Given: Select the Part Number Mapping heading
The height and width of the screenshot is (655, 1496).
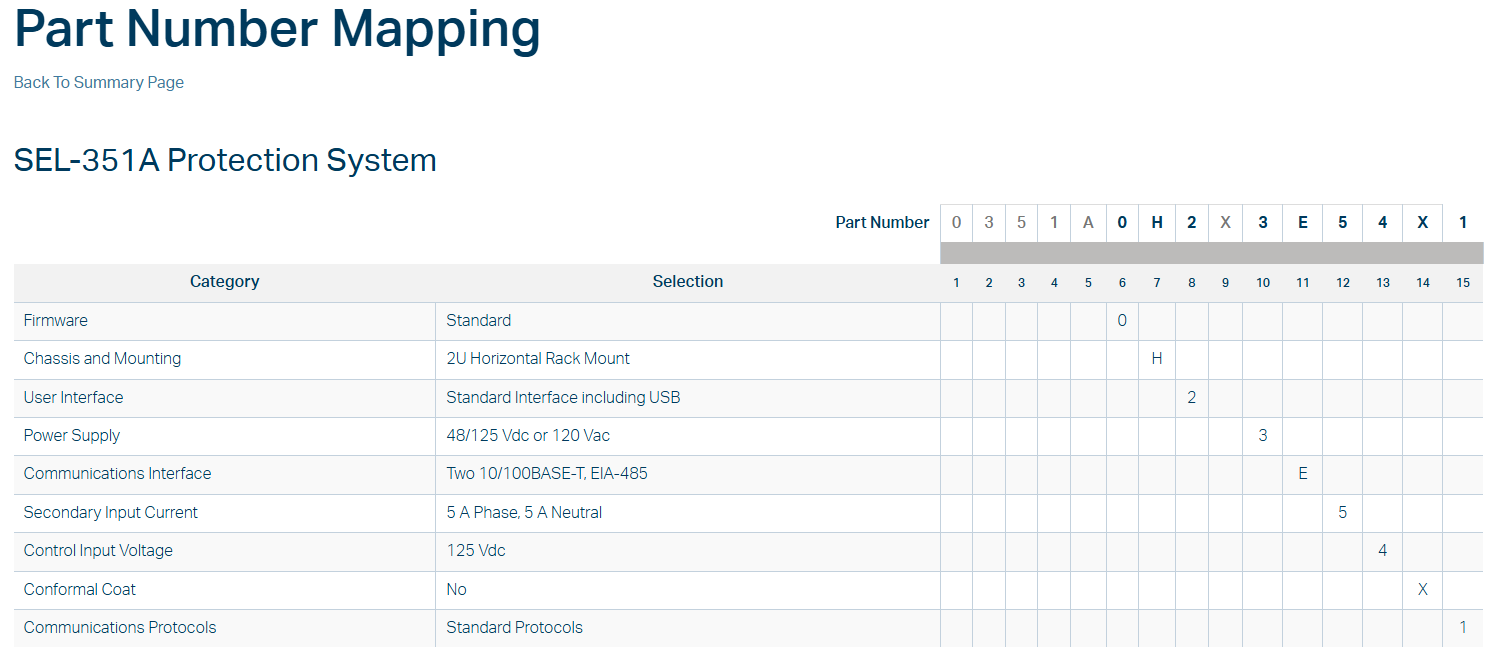Looking at the screenshot, I should (277, 28).
